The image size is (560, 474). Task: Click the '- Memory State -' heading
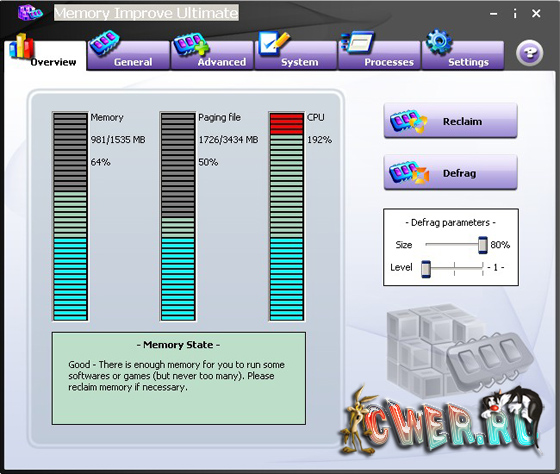(178, 345)
